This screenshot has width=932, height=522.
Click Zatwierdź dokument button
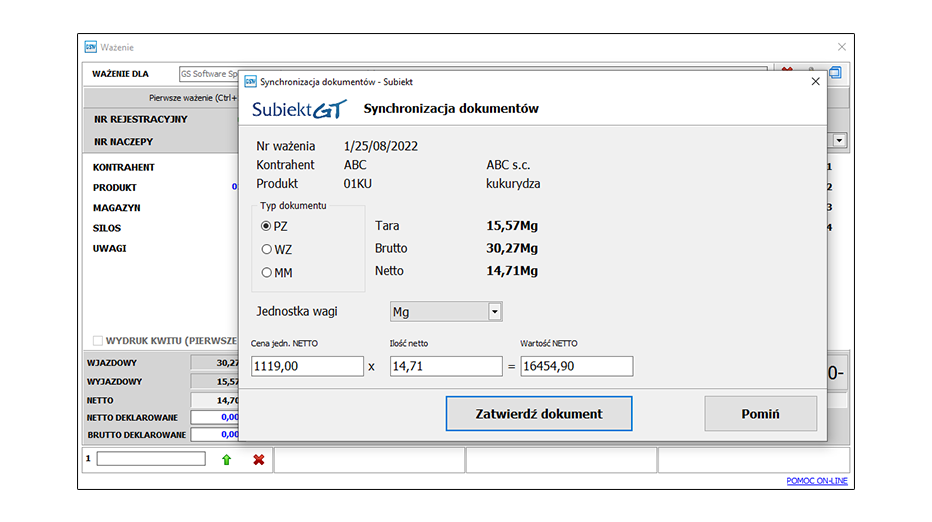coord(539,414)
